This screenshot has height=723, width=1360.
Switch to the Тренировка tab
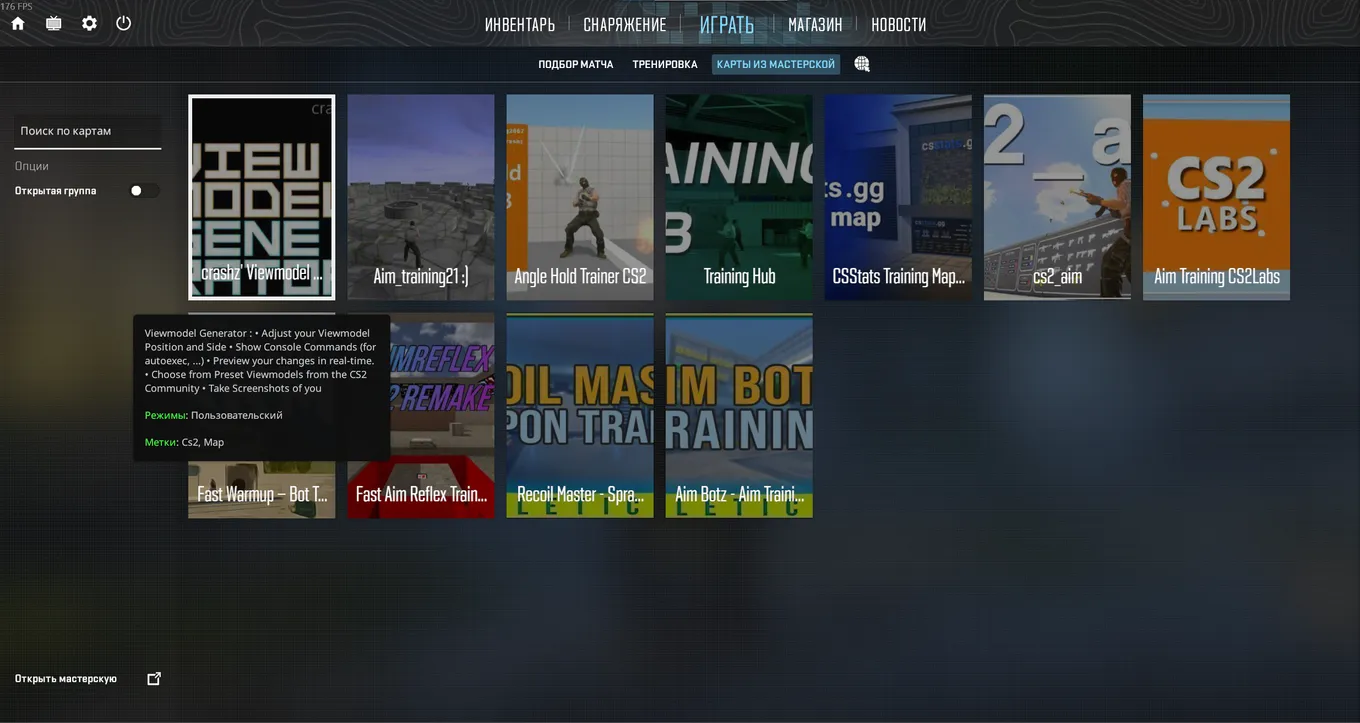pyautogui.click(x=665, y=64)
